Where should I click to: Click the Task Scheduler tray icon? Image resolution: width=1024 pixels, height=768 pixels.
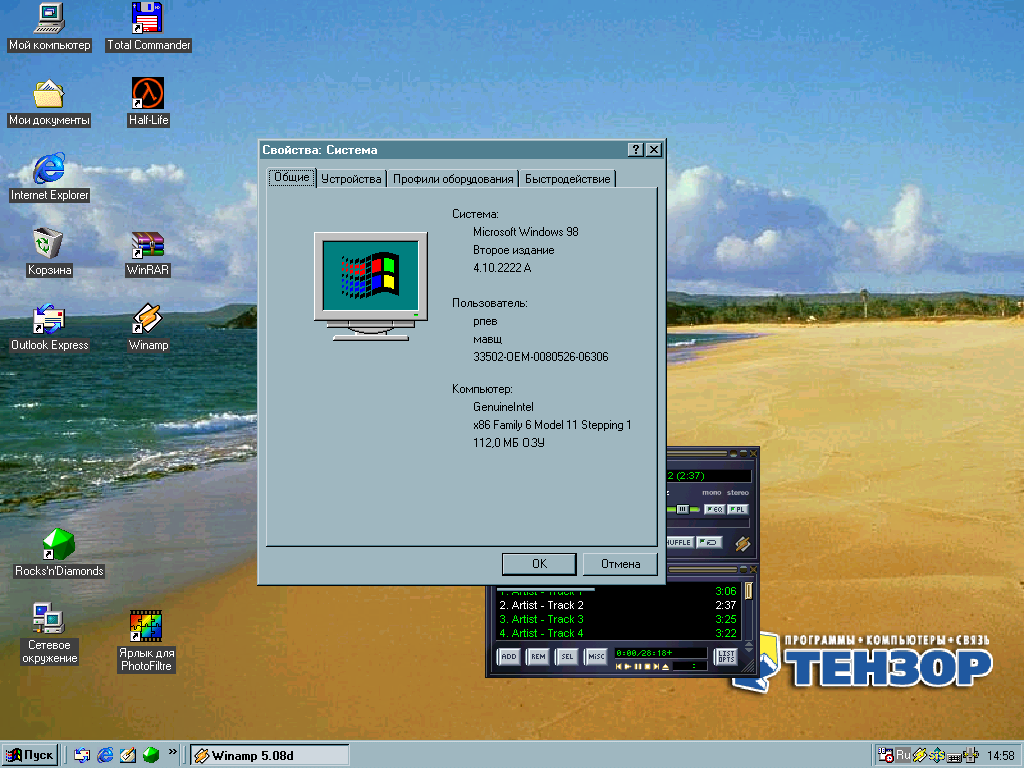coord(886,755)
